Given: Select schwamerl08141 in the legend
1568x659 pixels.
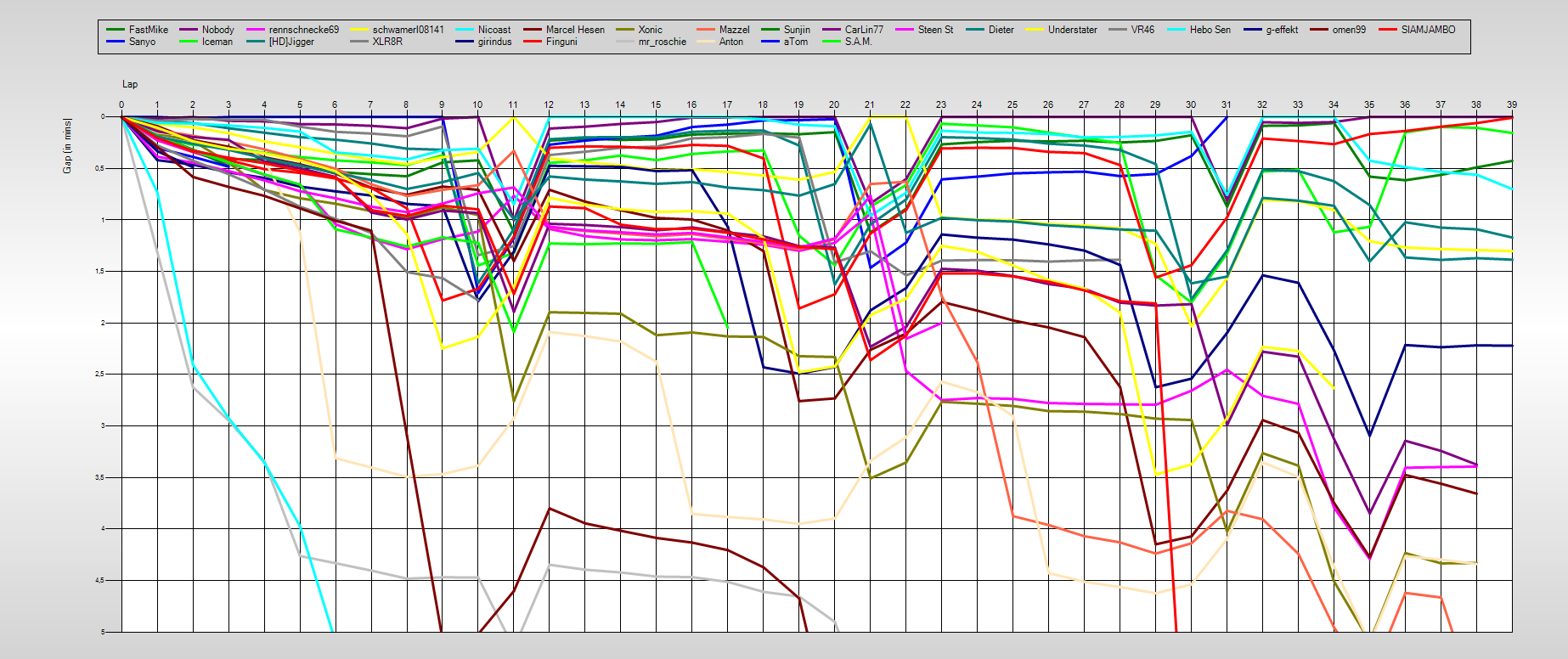Looking at the screenshot, I should [408, 30].
